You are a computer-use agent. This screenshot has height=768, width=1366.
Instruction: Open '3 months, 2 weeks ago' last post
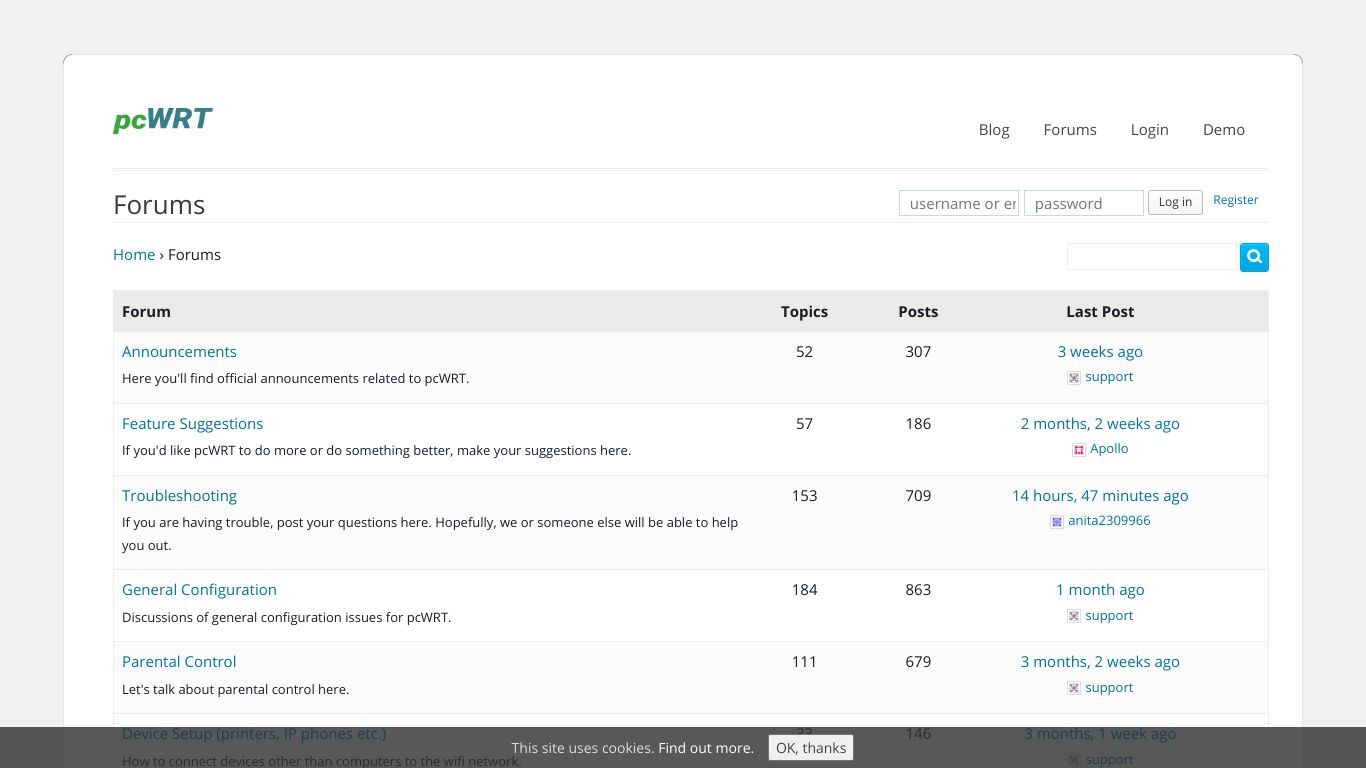(x=1100, y=662)
